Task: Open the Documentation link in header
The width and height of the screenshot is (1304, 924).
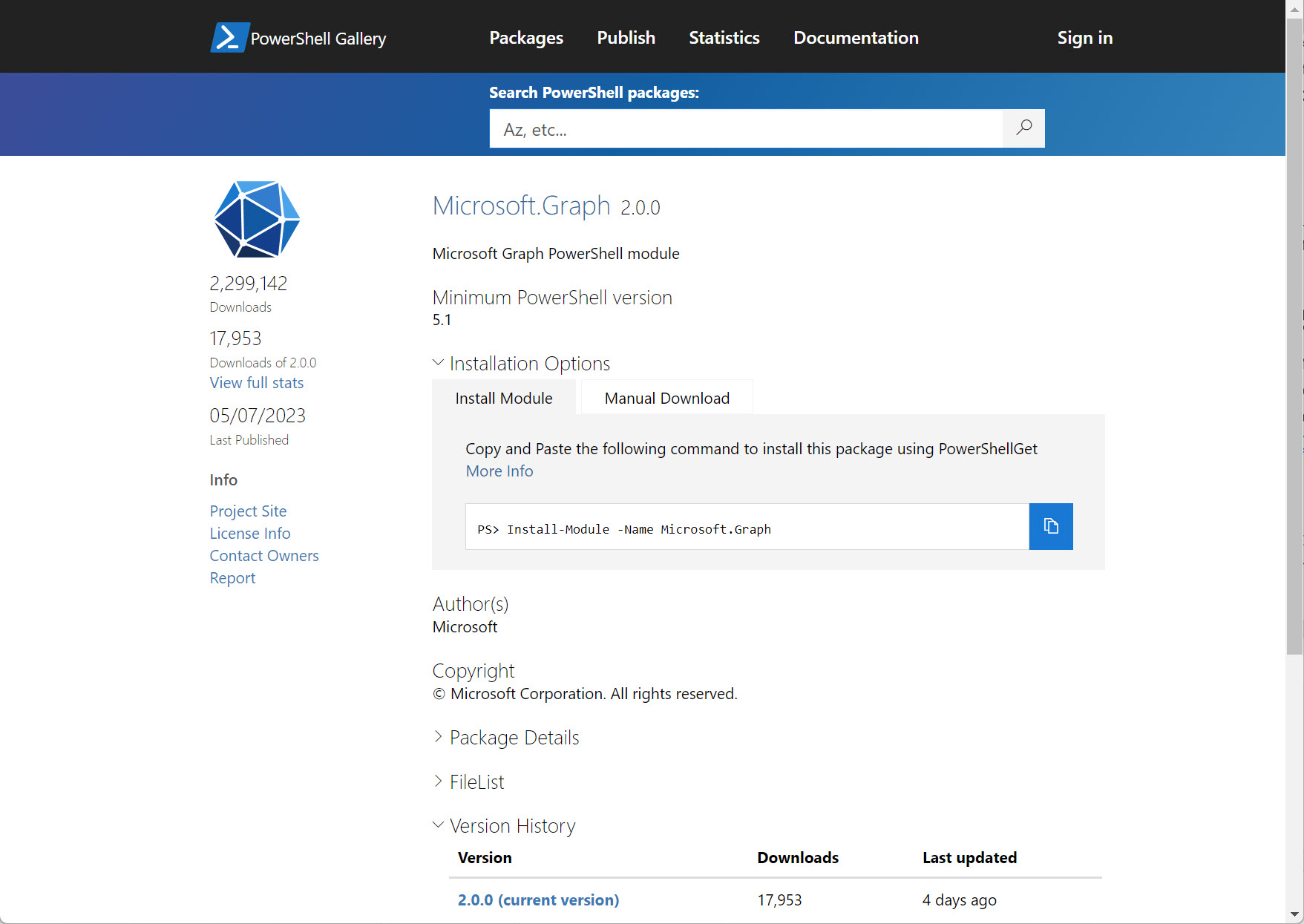Action: click(x=856, y=38)
